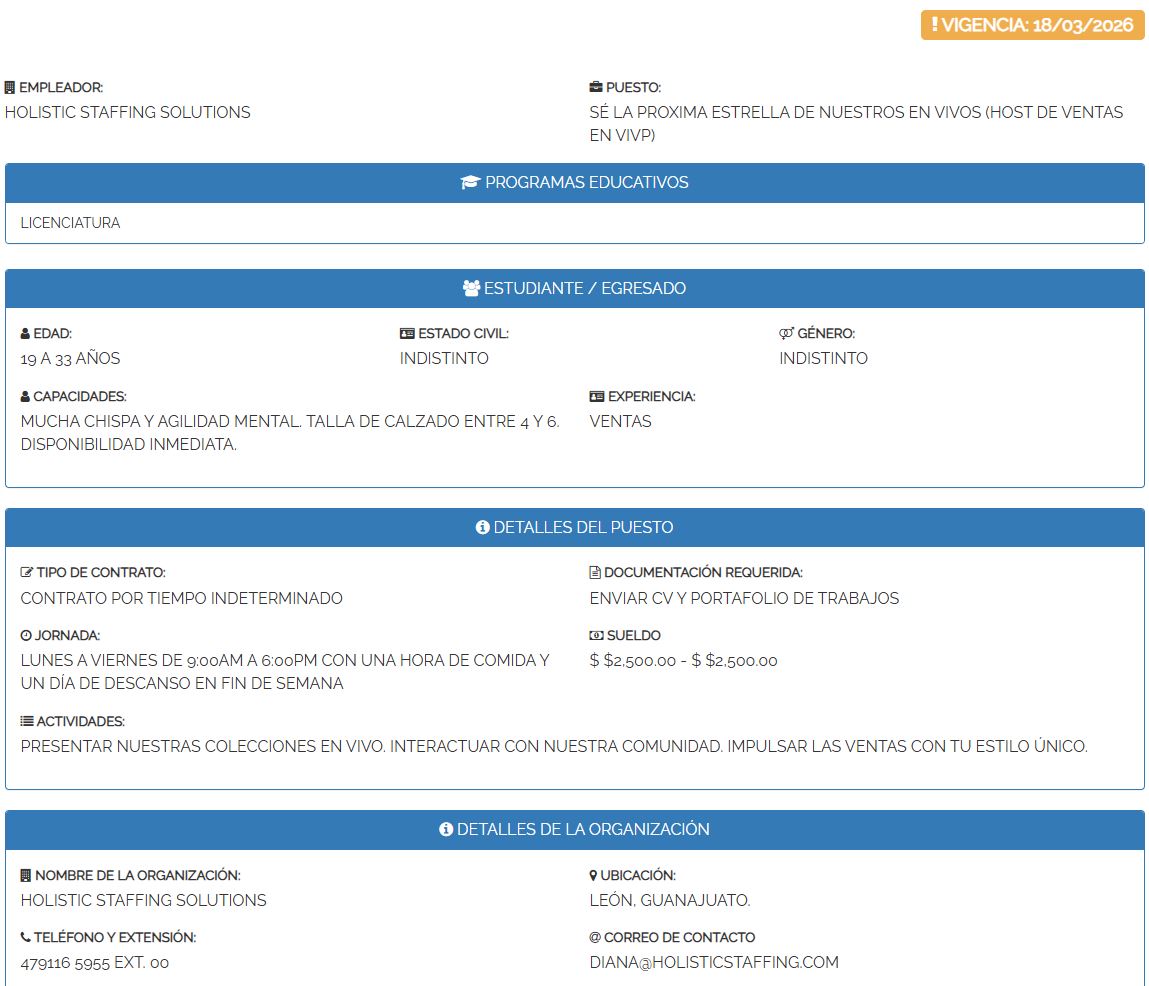The image size is (1149, 986).
Task: Click the building icon next to EMPLEADOR
Action: point(10,88)
